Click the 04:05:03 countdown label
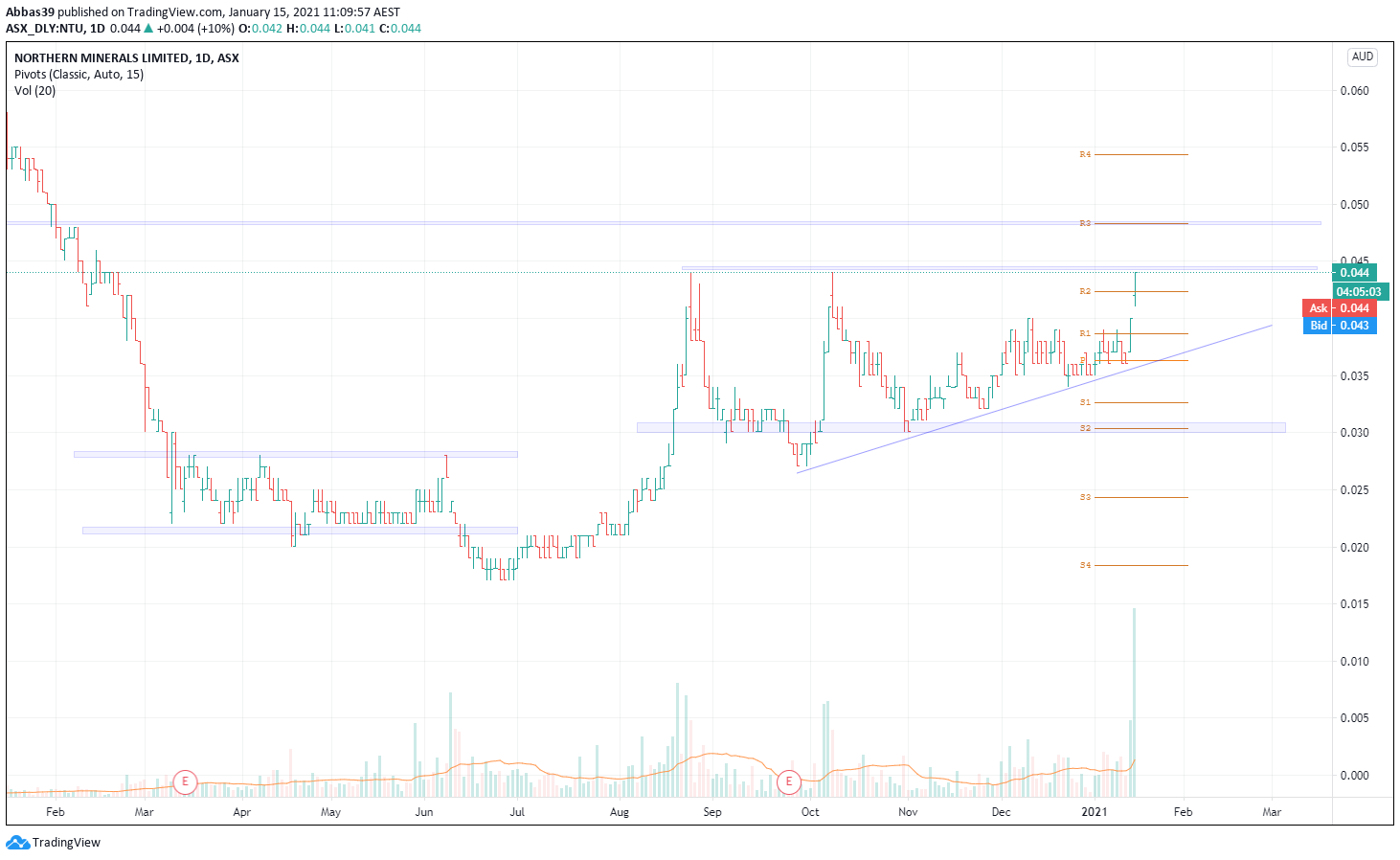1400x860 pixels. click(x=1360, y=291)
